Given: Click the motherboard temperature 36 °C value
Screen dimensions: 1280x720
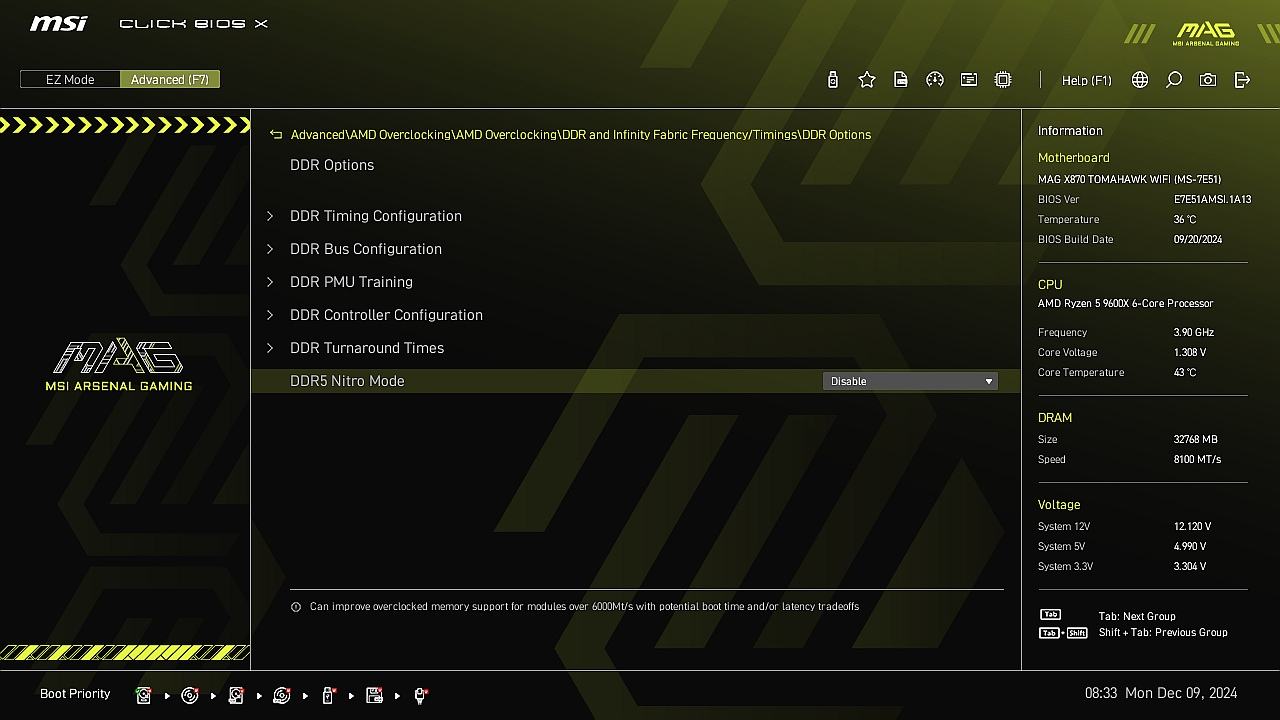Looking at the screenshot, I should tap(1185, 220).
